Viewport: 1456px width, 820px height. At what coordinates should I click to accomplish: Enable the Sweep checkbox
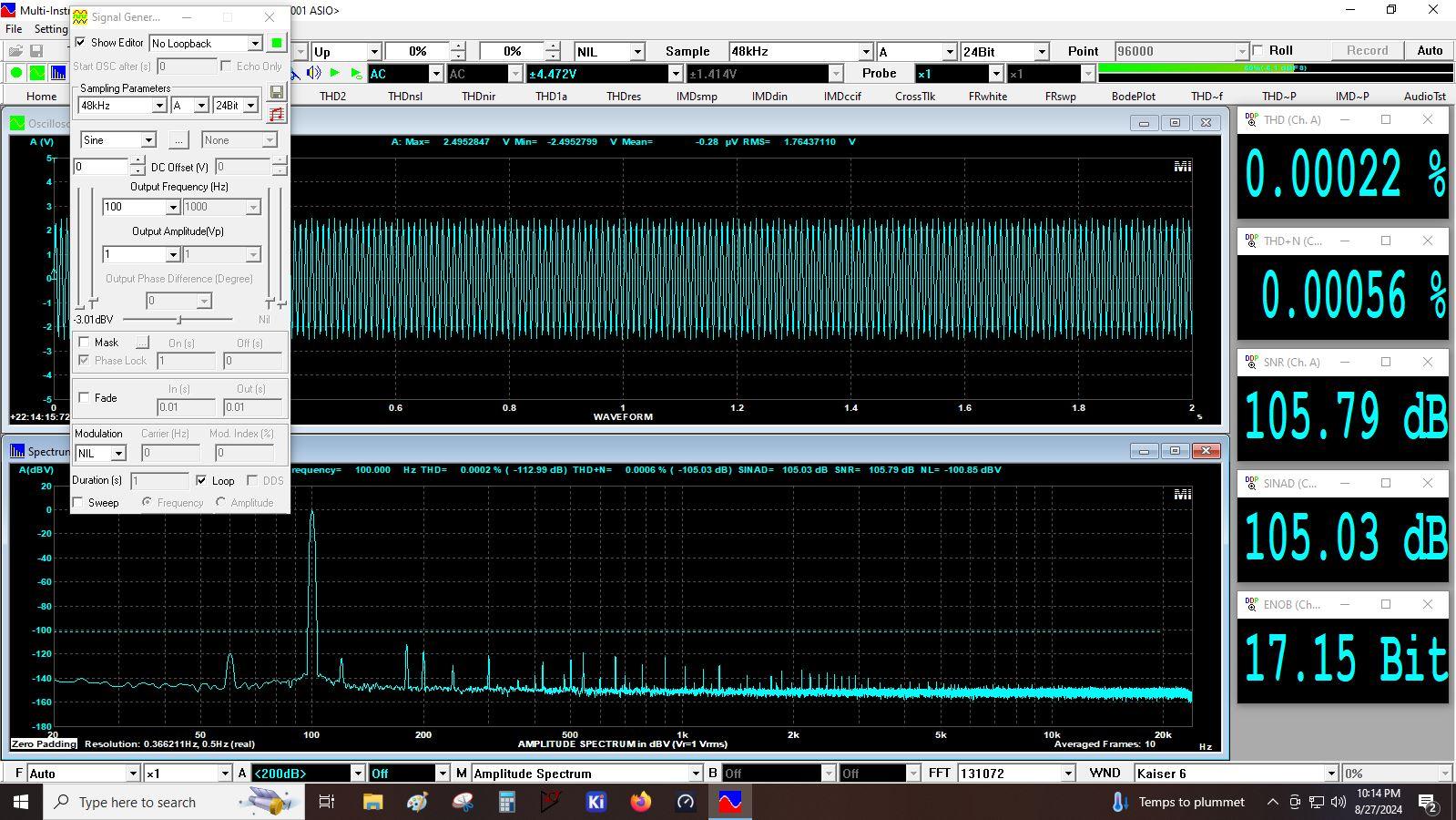[x=78, y=502]
